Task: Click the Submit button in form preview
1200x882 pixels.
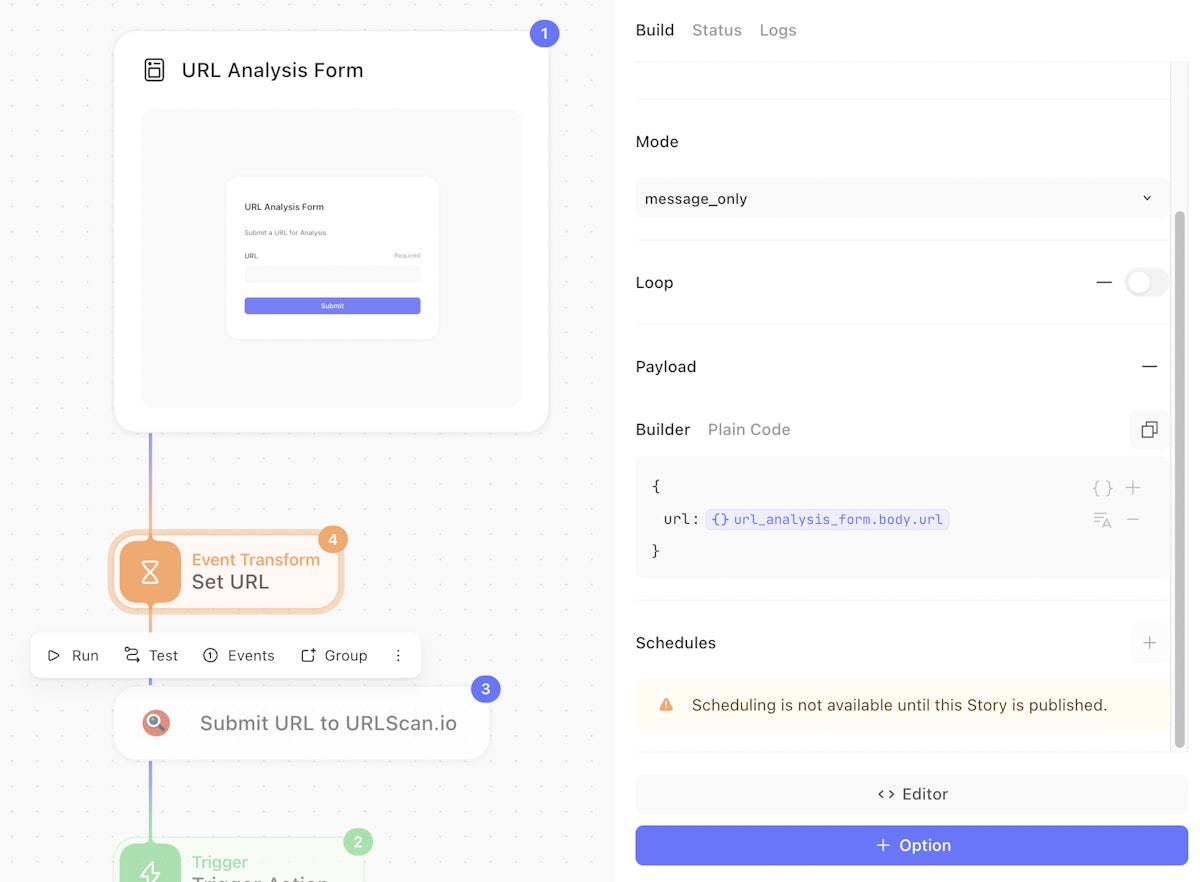Action: 332,306
